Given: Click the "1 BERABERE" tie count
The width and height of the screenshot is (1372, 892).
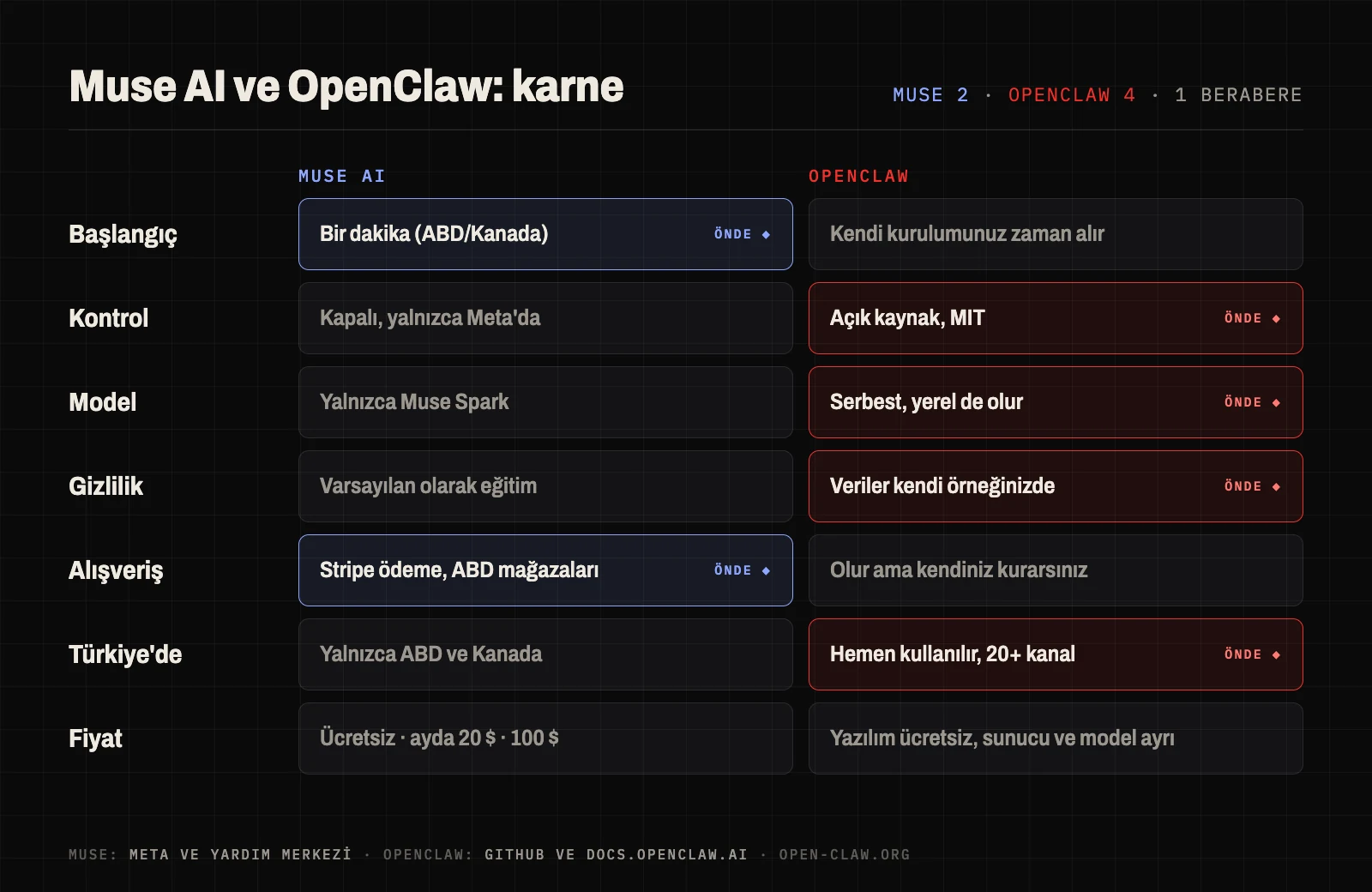Looking at the screenshot, I should coord(1238,95).
